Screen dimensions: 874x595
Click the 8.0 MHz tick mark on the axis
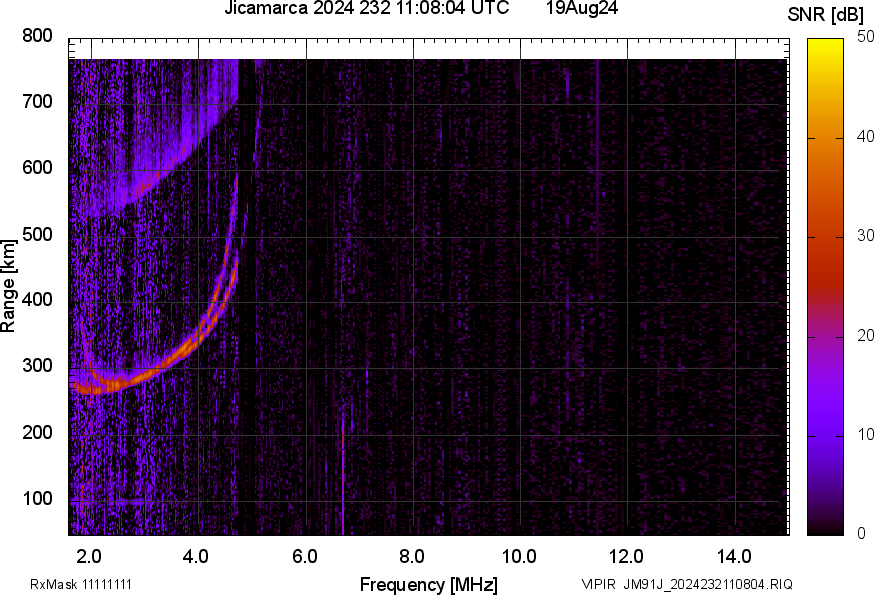pyautogui.click(x=412, y=535)
